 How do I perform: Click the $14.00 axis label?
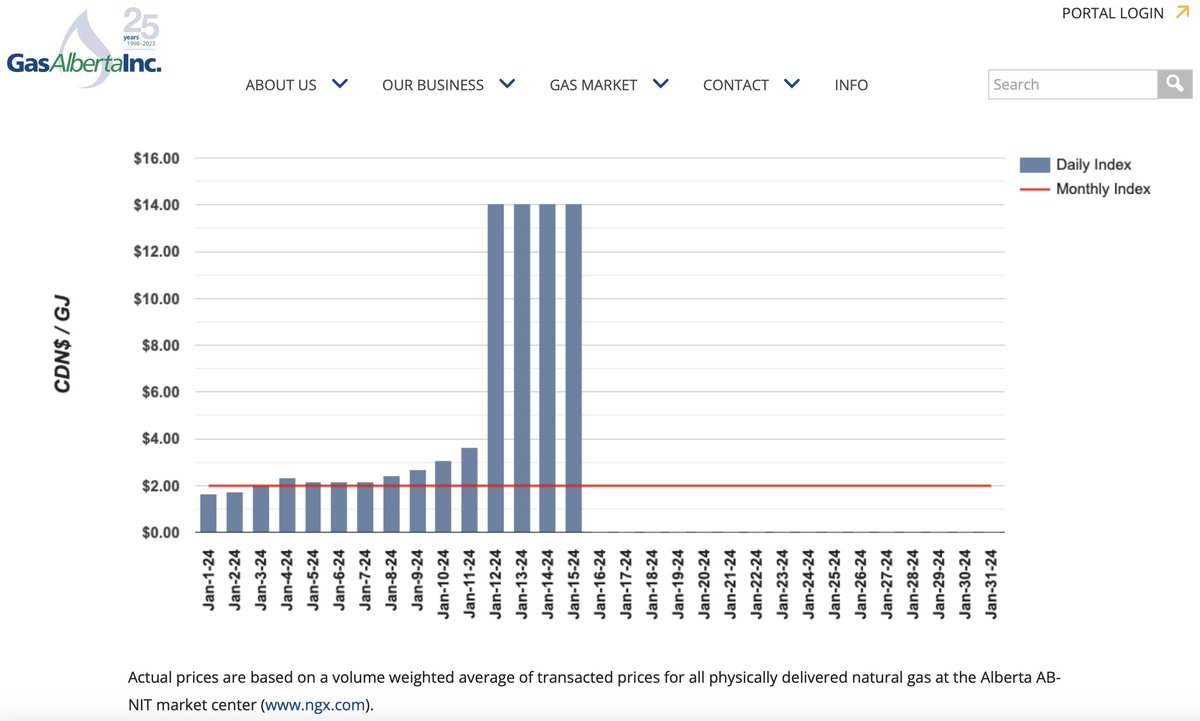click(x=156, y=205)
